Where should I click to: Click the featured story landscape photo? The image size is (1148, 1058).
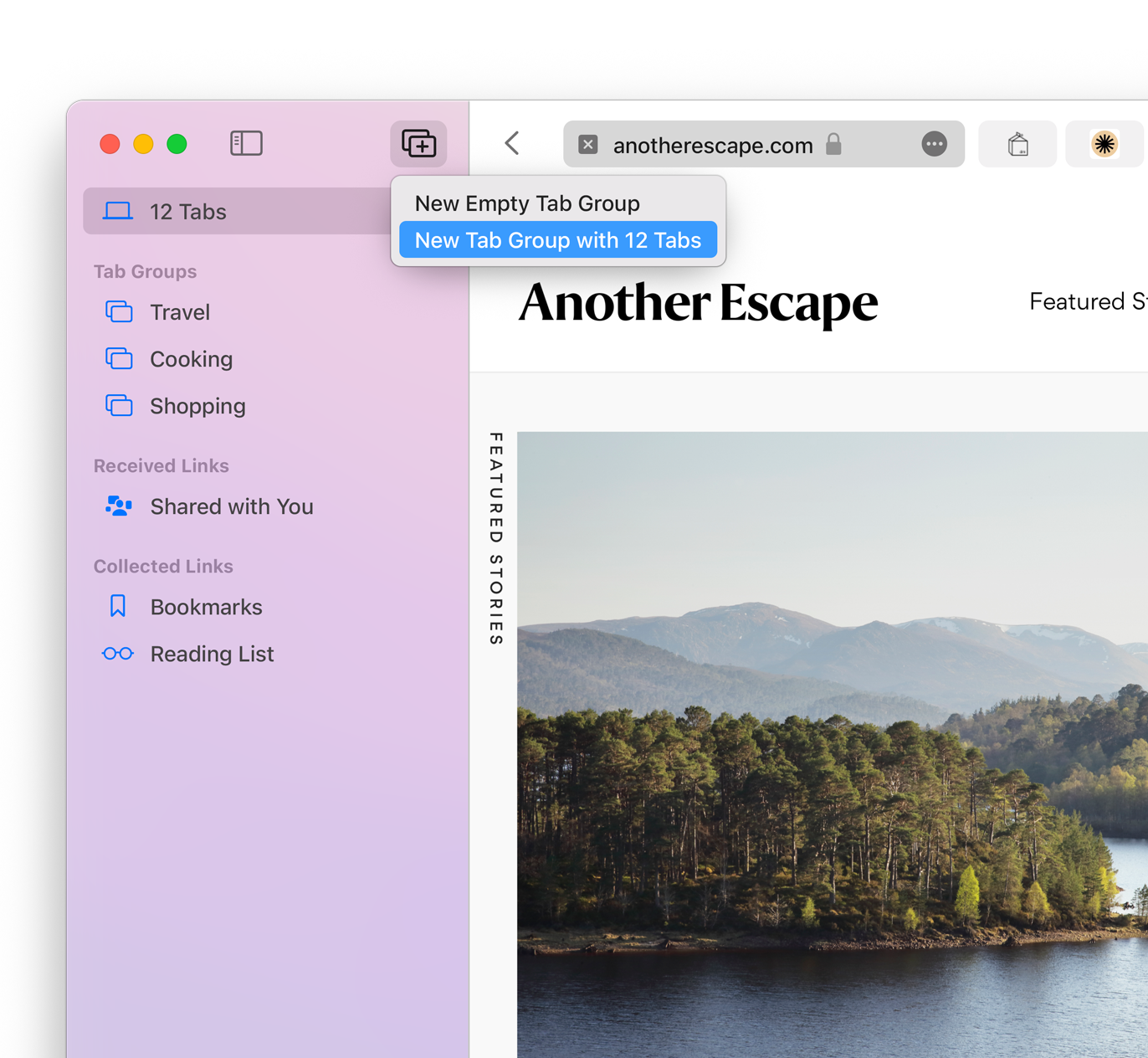(x=832, y=743)
